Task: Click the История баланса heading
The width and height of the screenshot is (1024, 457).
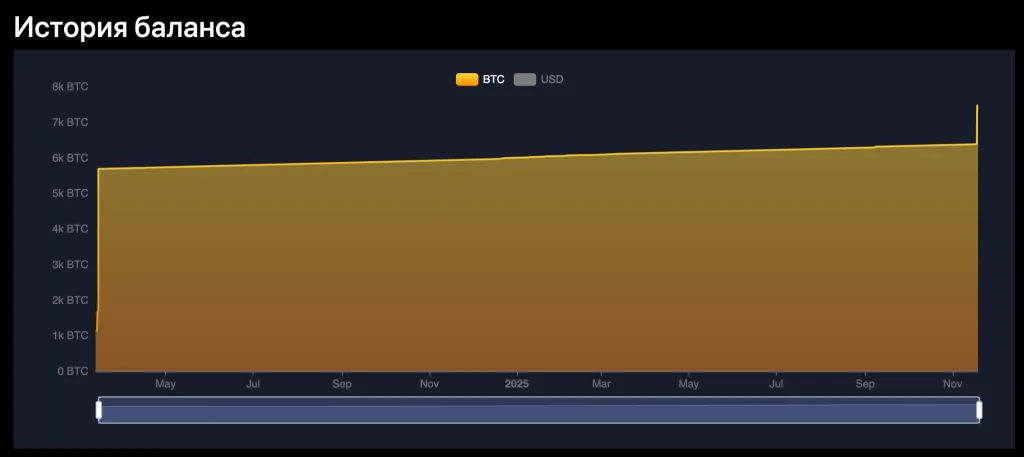Action: 129,27
